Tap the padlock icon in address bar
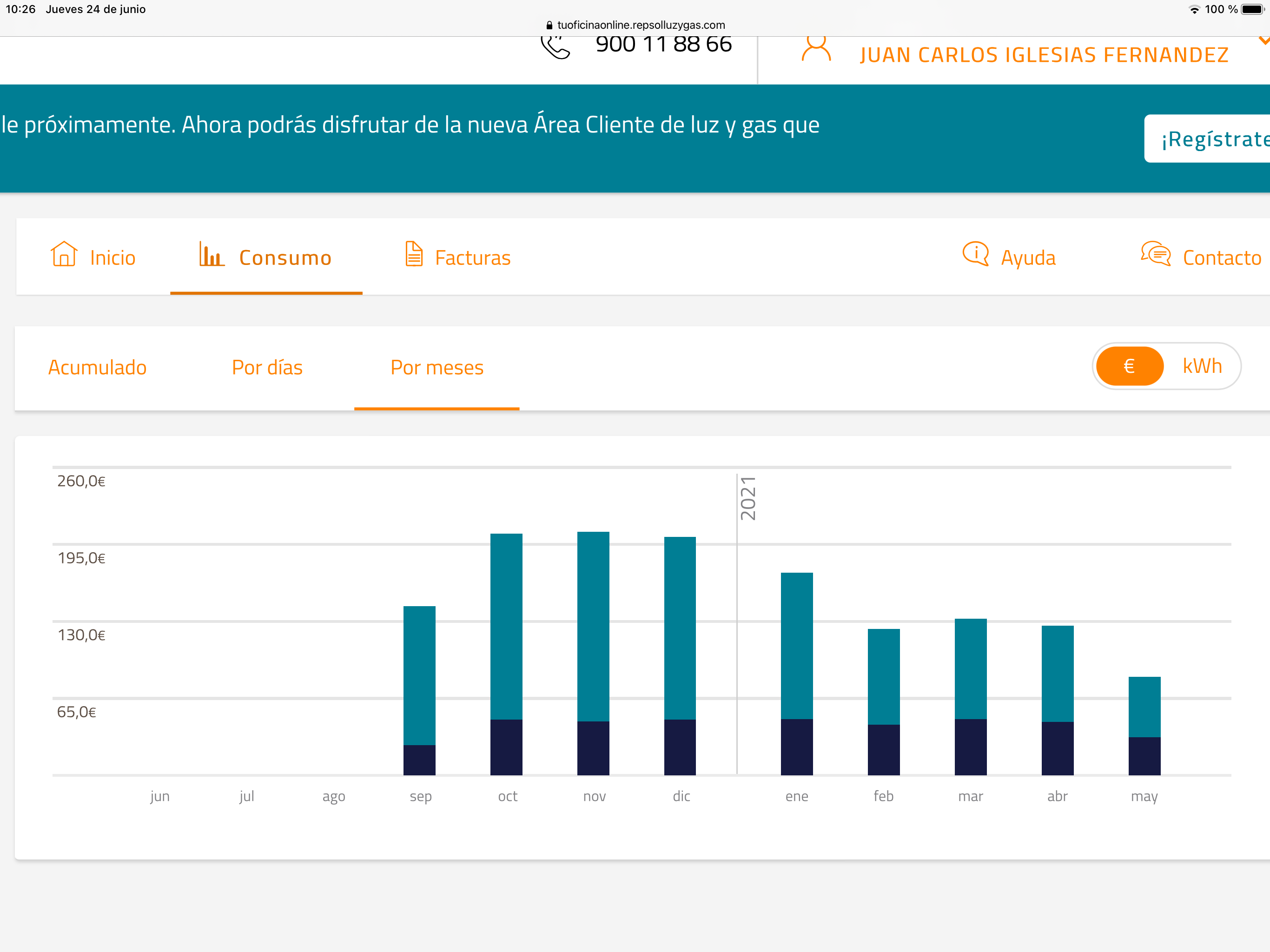1270x952 pixels. click(549, 25)
